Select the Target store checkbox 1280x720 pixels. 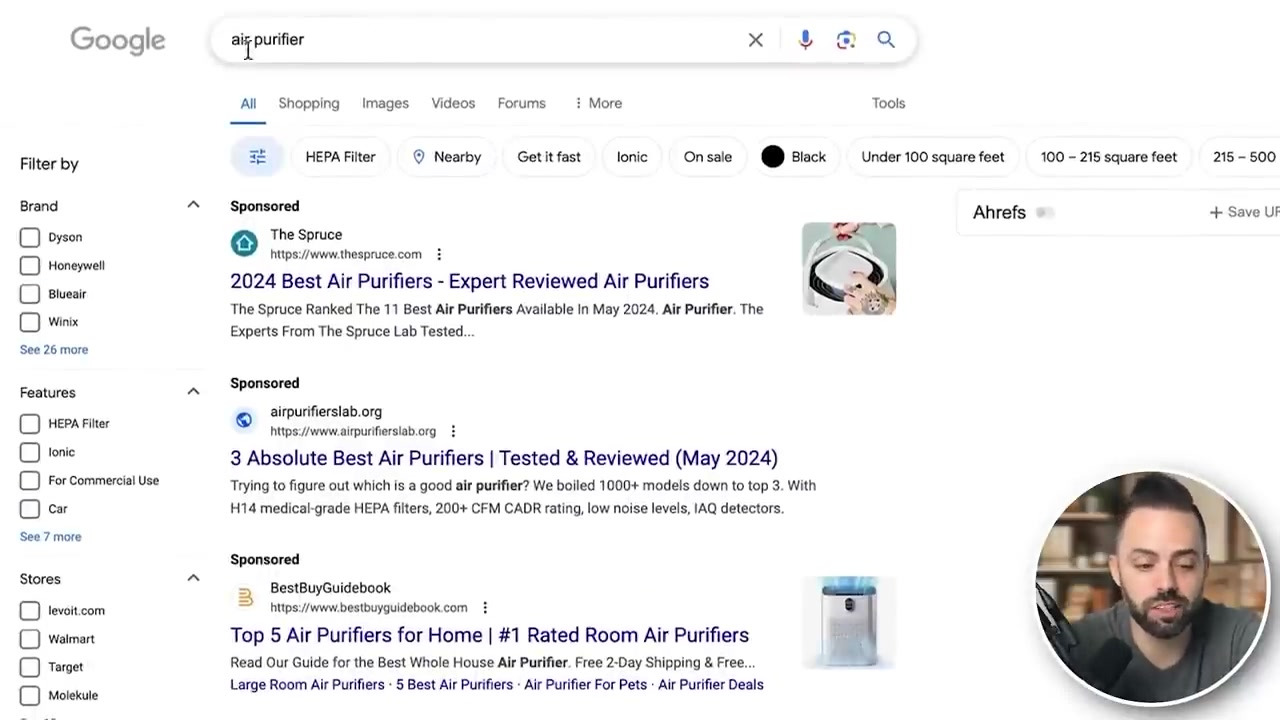click(30, 667)
